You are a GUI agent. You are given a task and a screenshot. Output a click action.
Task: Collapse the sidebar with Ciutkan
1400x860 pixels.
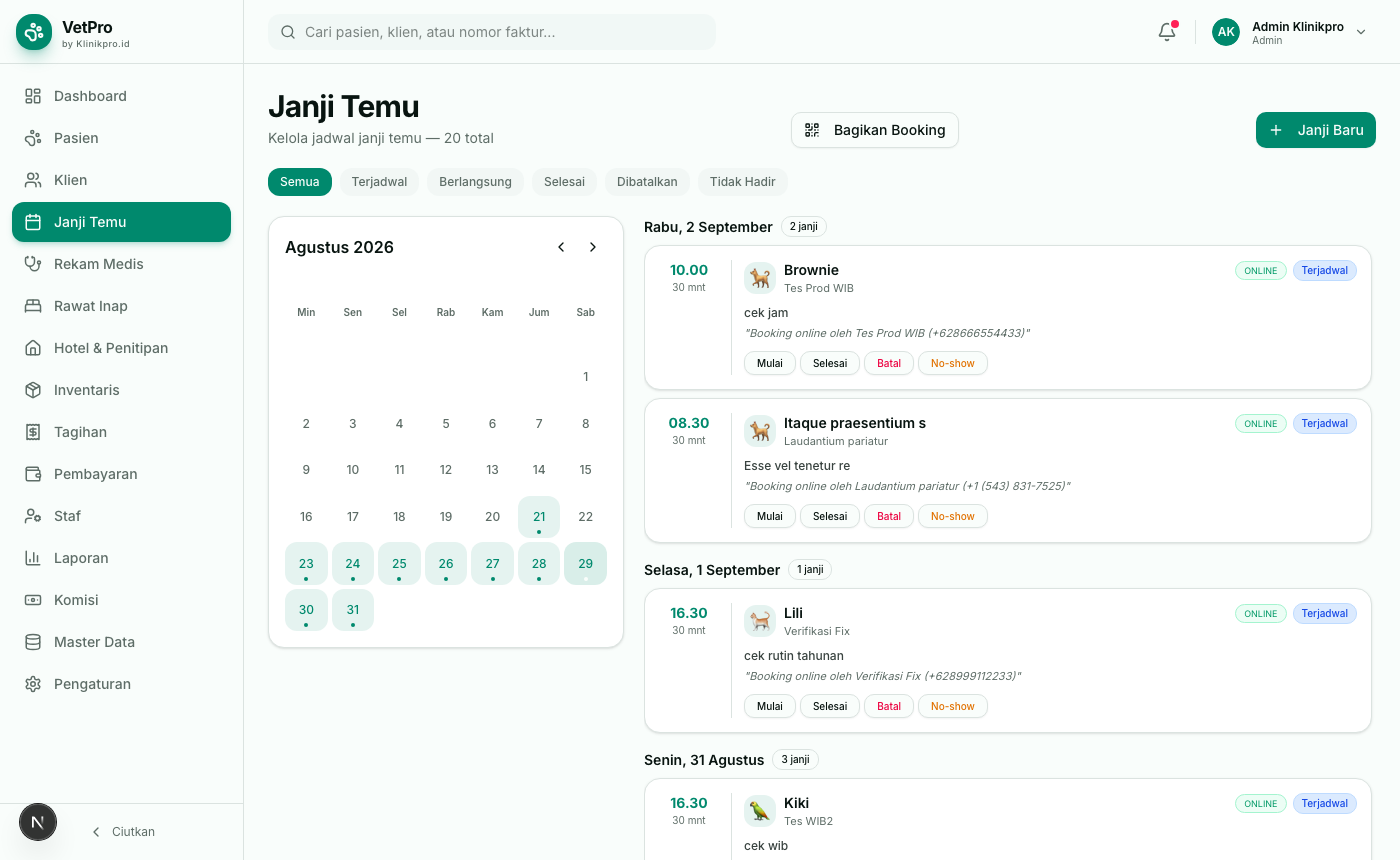tap(123, 832)
